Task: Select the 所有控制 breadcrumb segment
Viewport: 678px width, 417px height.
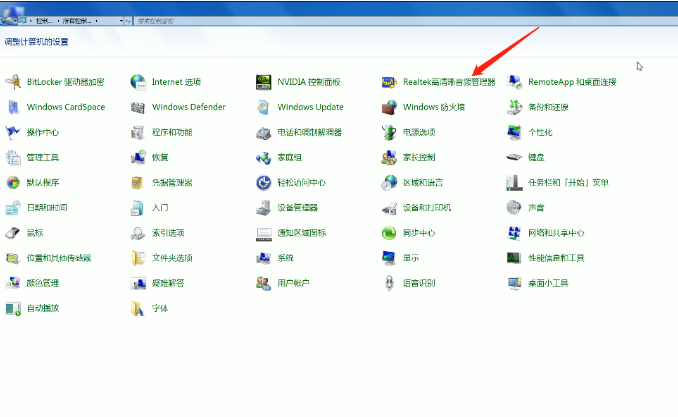Action: (x=77, y=21)
